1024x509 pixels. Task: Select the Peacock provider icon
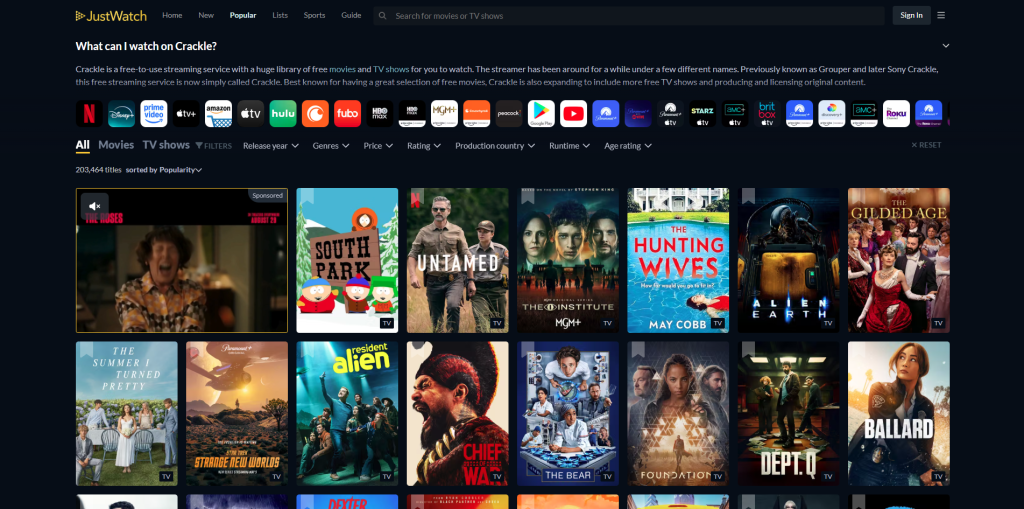tap(509, 114)
